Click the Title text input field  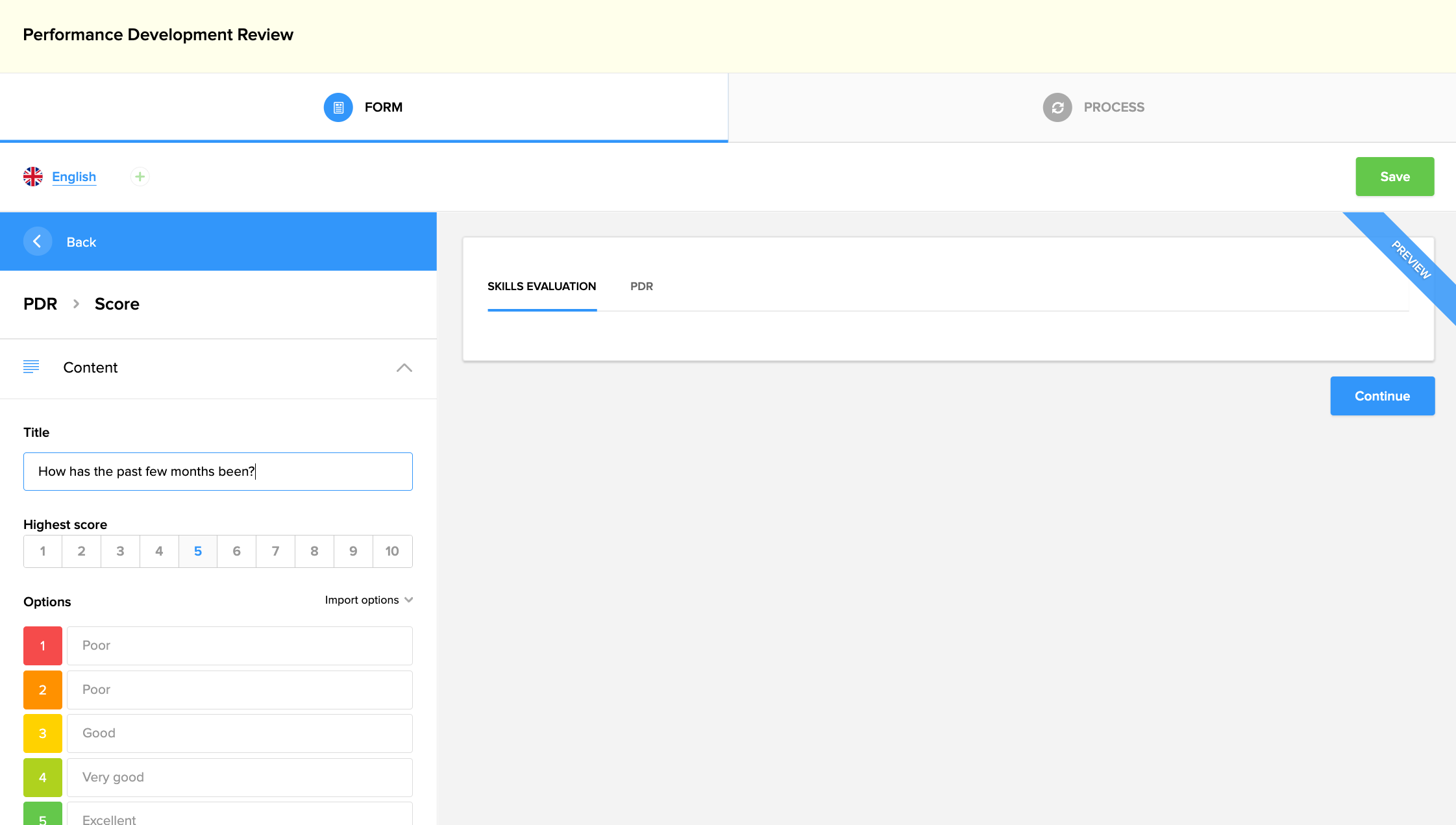[218, 471]
